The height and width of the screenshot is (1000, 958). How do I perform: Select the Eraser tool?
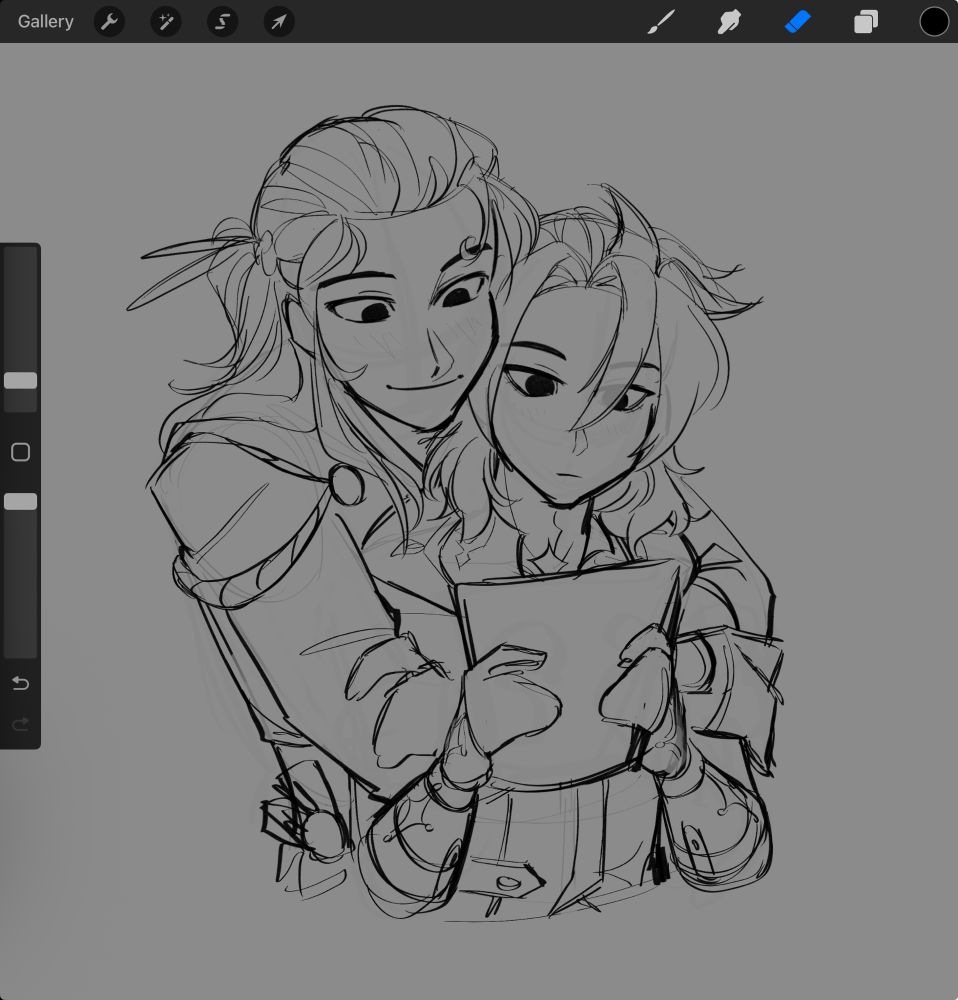tap(797, 22)
